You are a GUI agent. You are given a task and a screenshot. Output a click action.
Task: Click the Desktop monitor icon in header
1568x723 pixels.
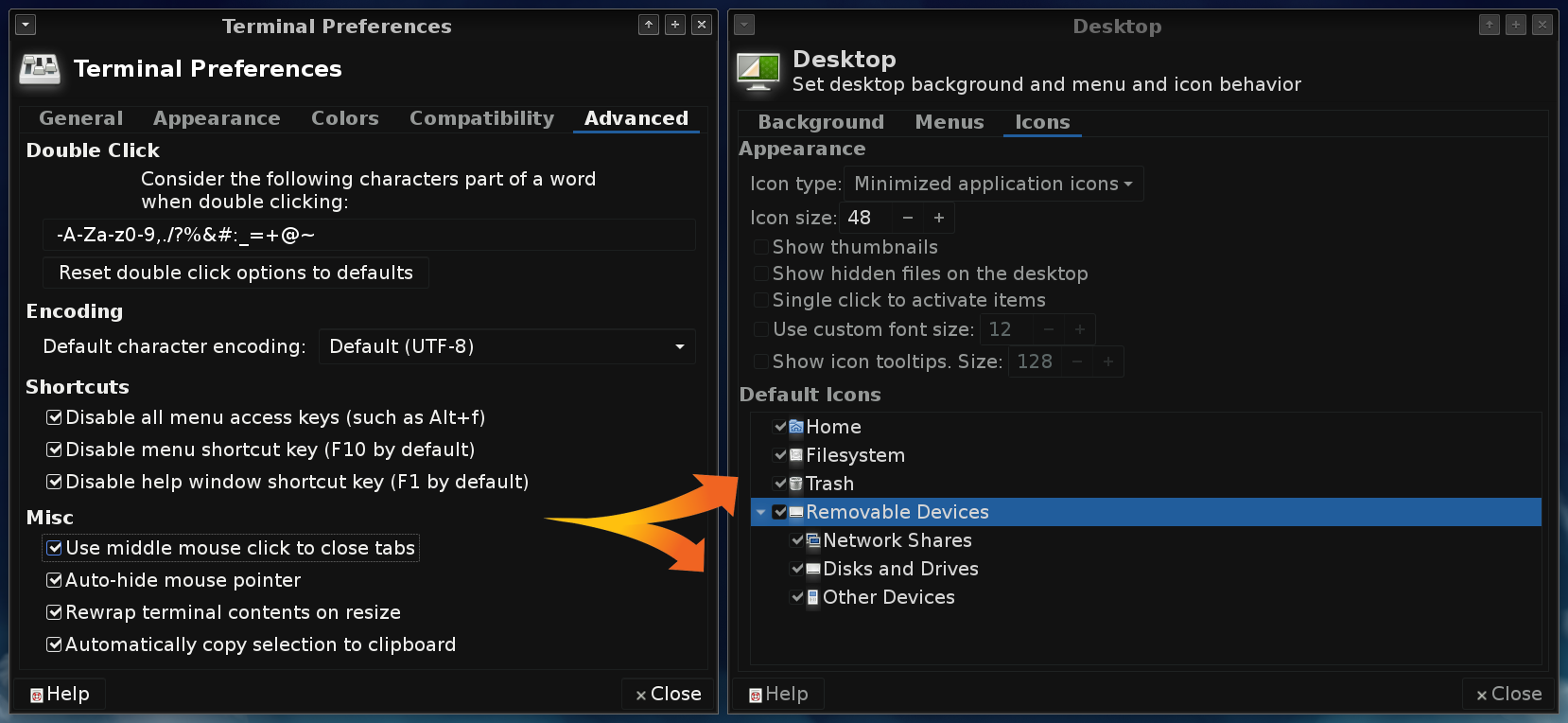758,71
